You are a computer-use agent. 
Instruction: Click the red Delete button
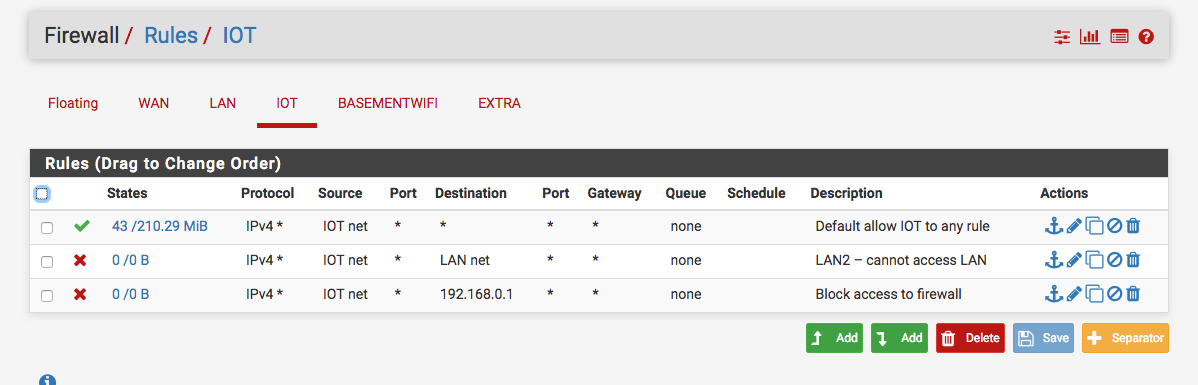970,338
